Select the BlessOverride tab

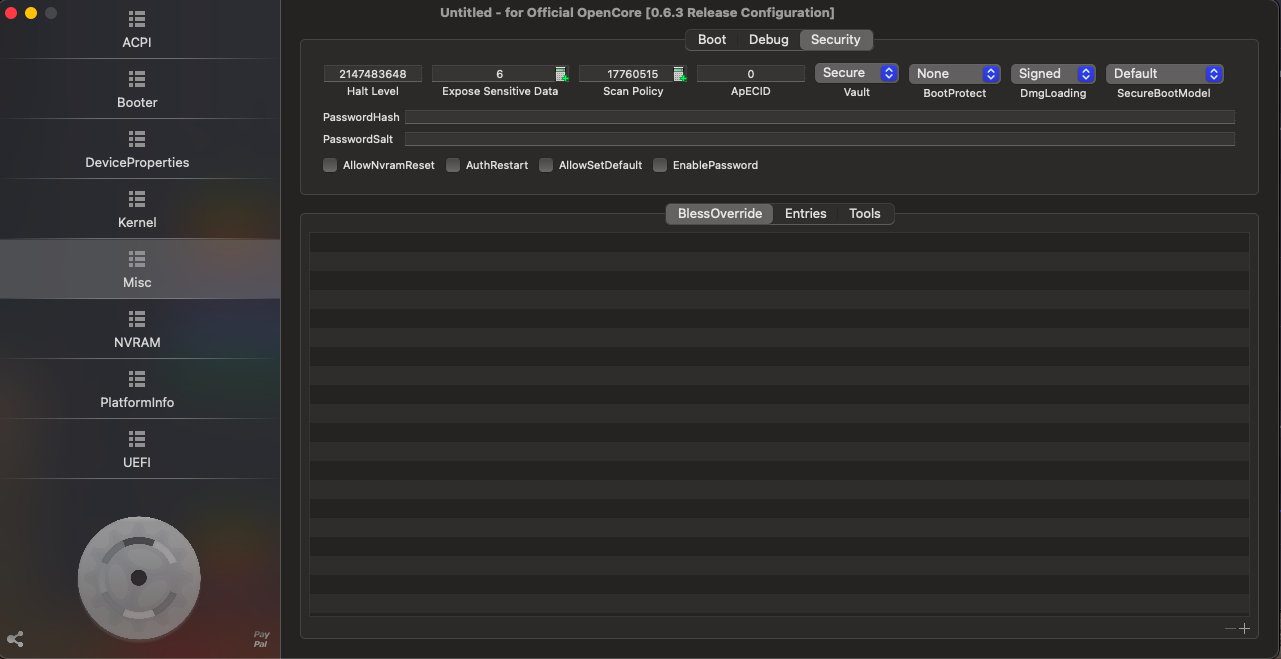click(x=720, y=213)
